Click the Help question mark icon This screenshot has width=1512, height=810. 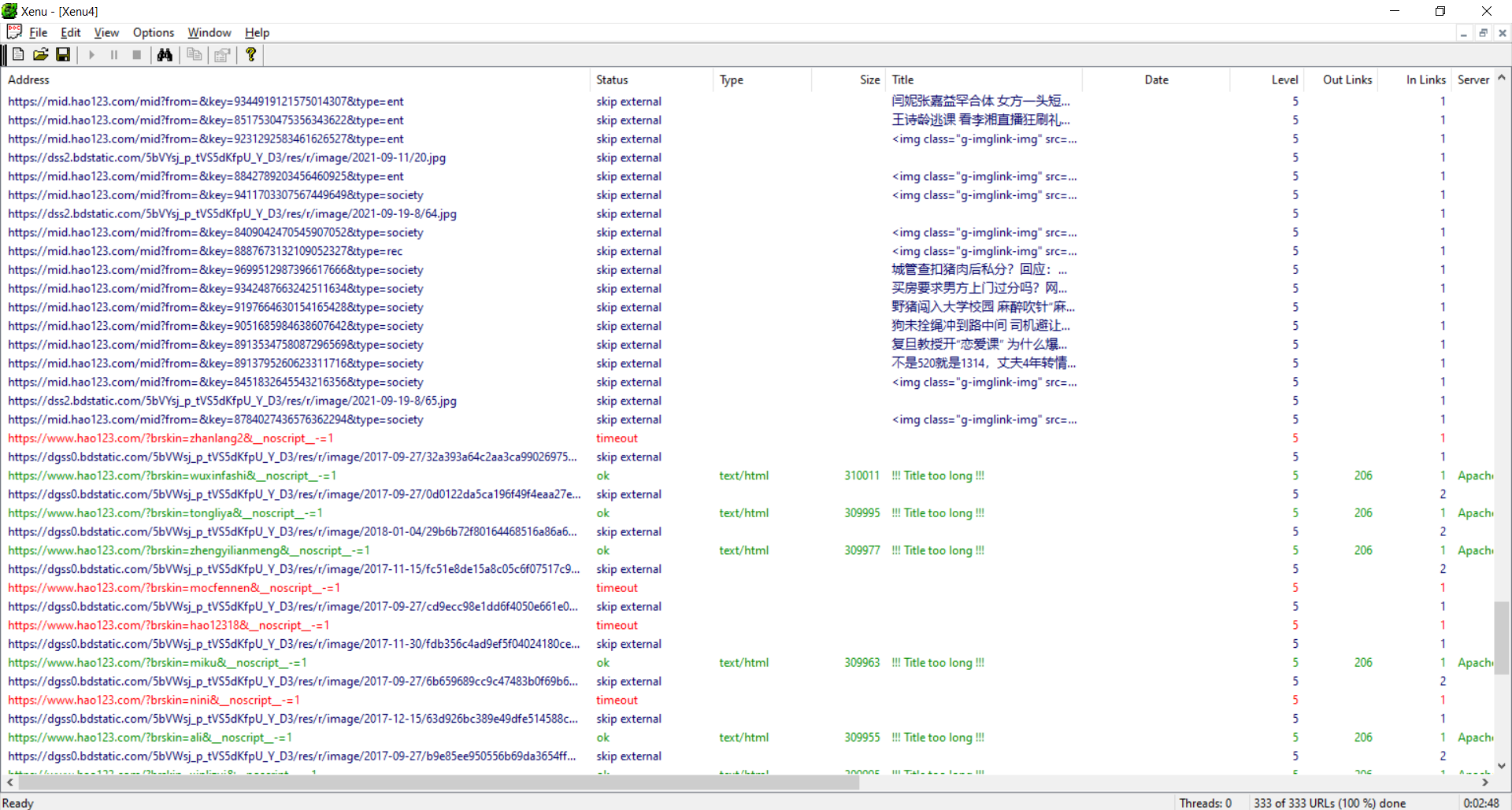click(x=250, y=55)
